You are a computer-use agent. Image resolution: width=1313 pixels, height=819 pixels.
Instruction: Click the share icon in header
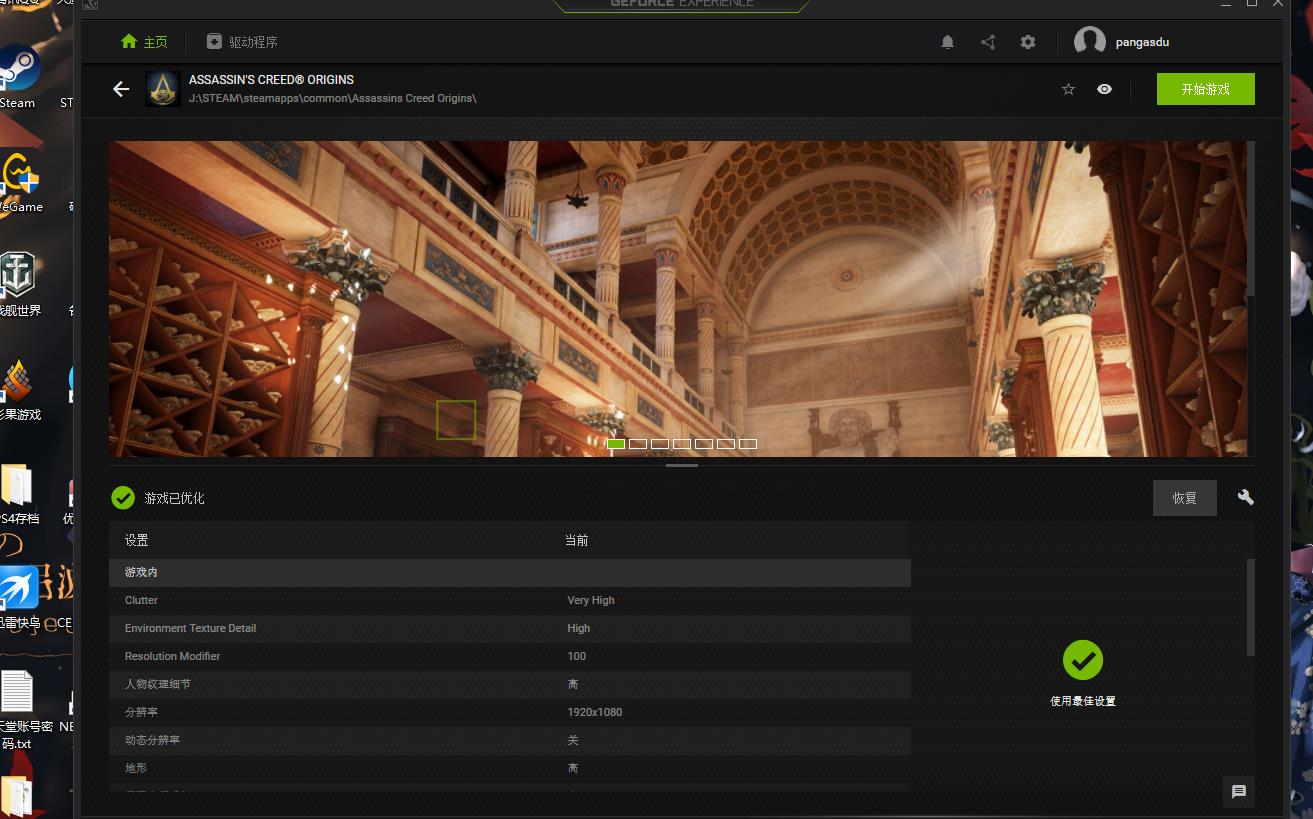(x=988, y=42)
